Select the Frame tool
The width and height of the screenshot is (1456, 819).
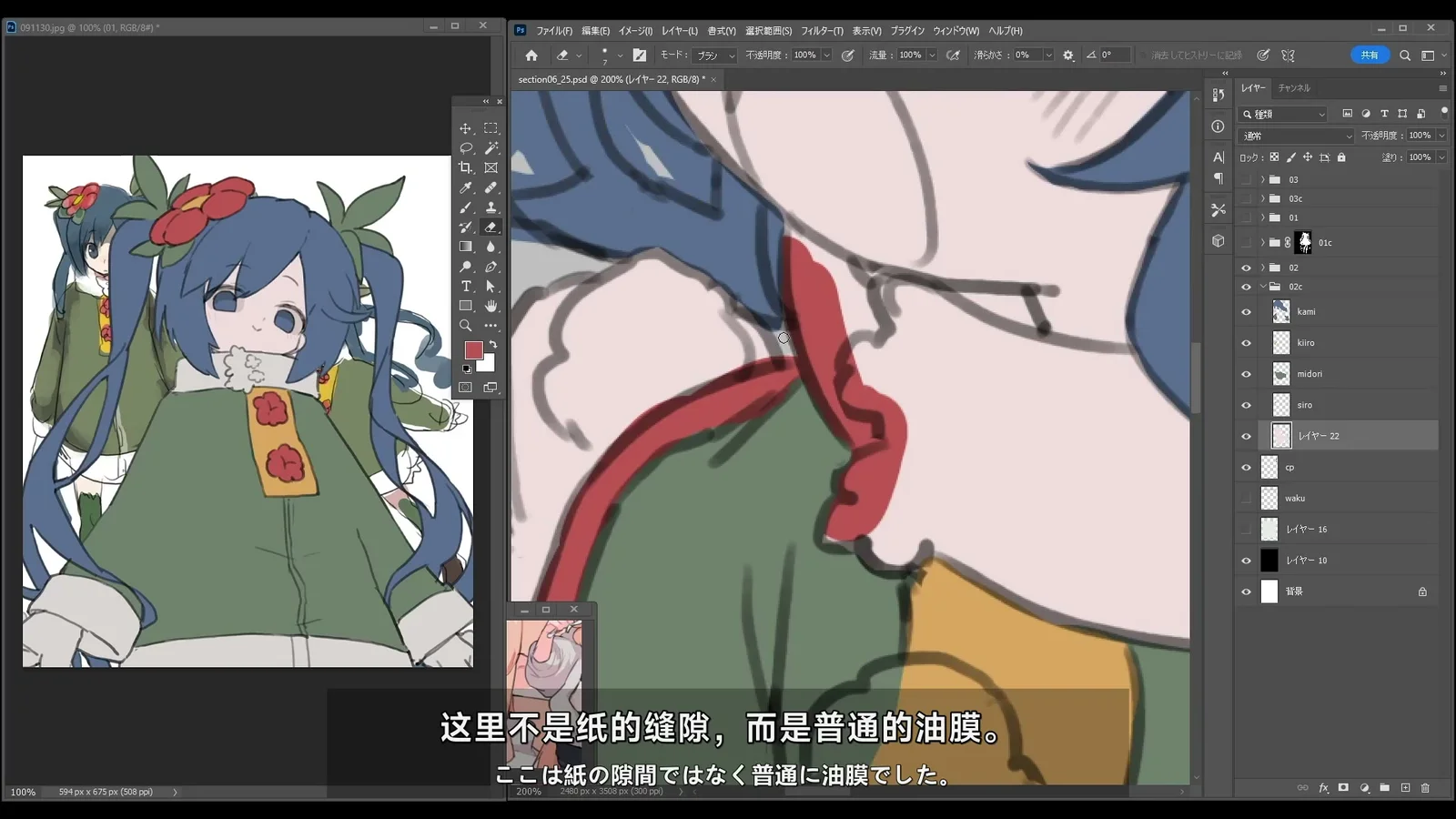[491, 167]
